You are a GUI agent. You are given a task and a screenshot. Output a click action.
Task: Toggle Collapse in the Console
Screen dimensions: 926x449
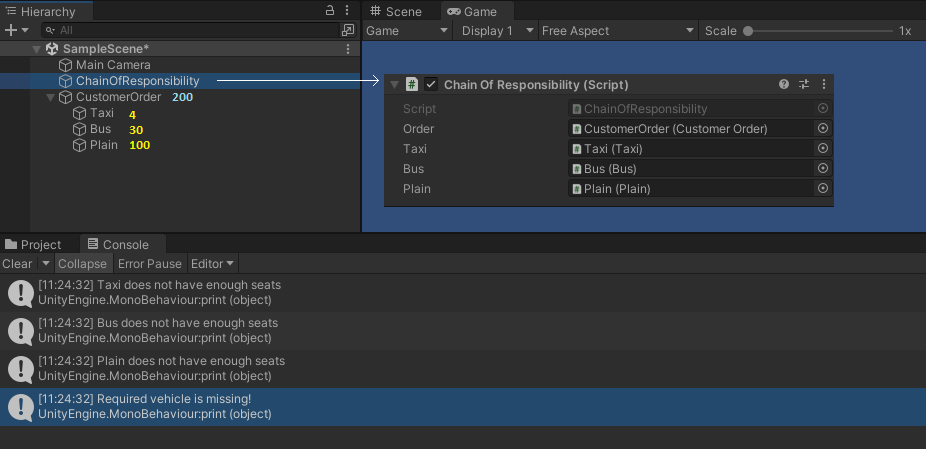point(83,263)
